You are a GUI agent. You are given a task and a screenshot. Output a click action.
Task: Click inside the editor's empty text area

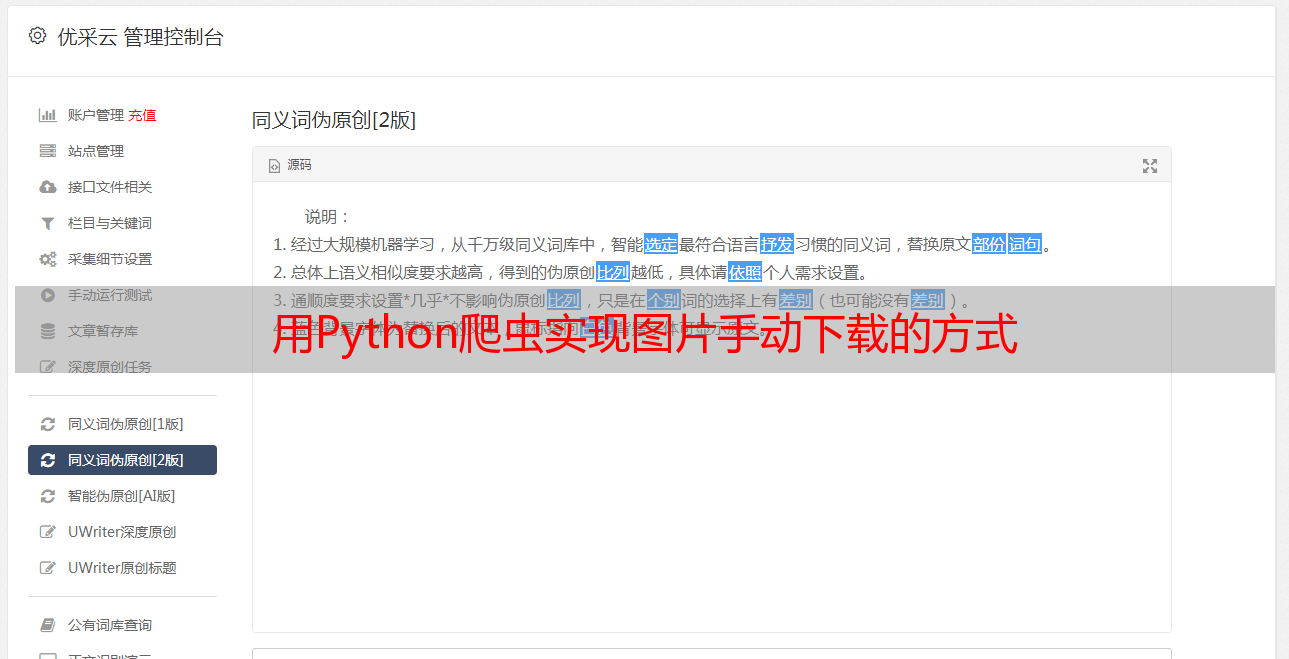pyautogui.click(x=711, y=500)
